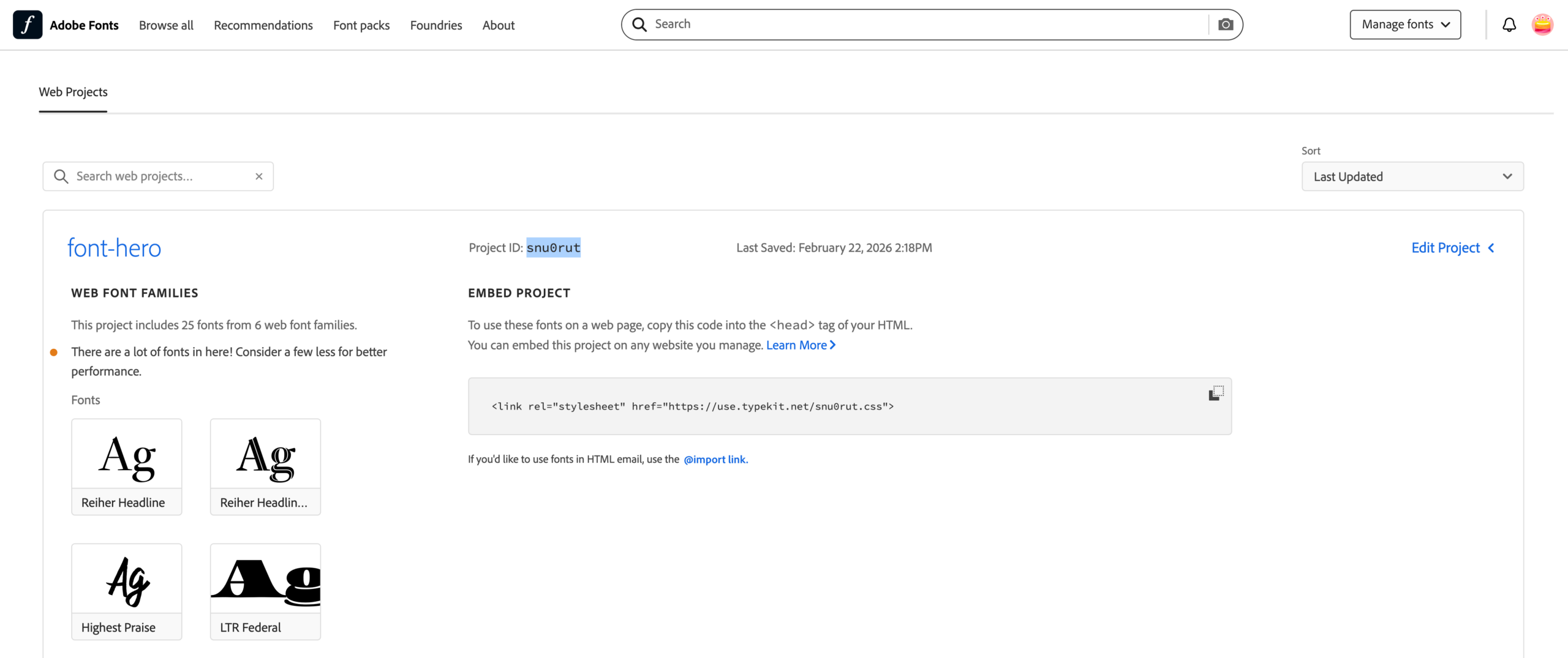Collapse project via Edit Project chevron
This screenshot has height=658, width=1568.
pyautogui.click(x=1491, y=248)
